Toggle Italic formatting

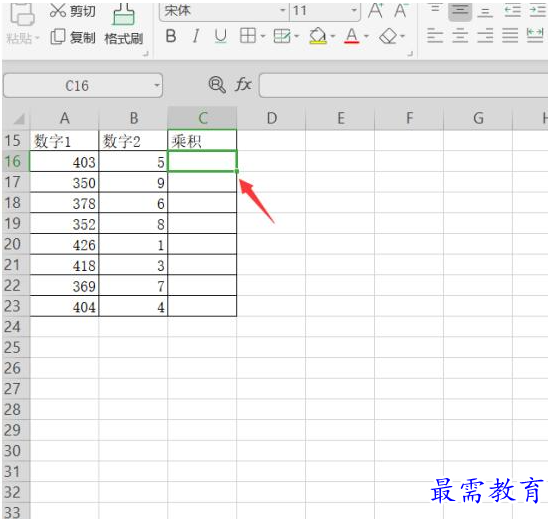(196, 36)
